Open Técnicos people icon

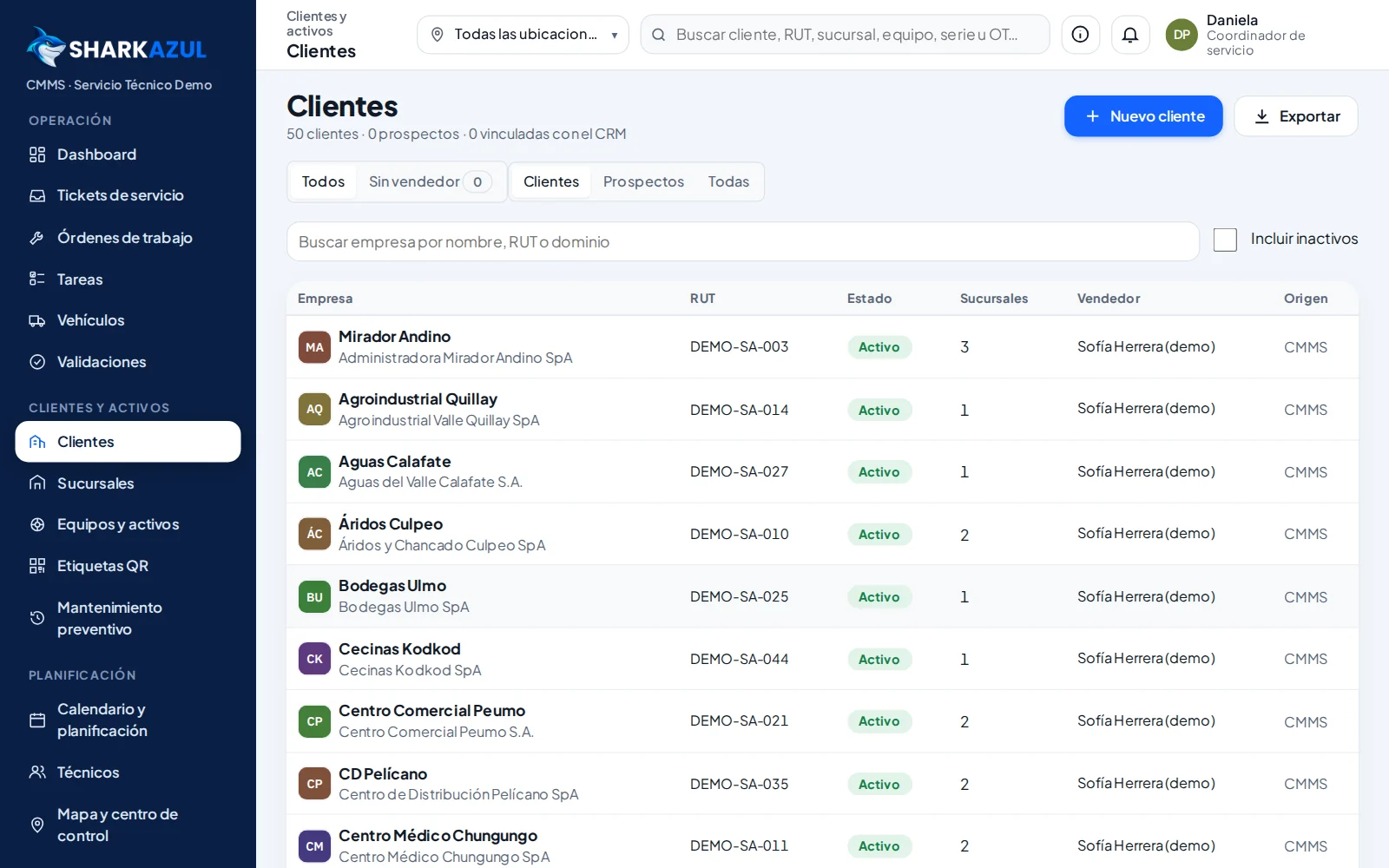(x=37, y=773)
